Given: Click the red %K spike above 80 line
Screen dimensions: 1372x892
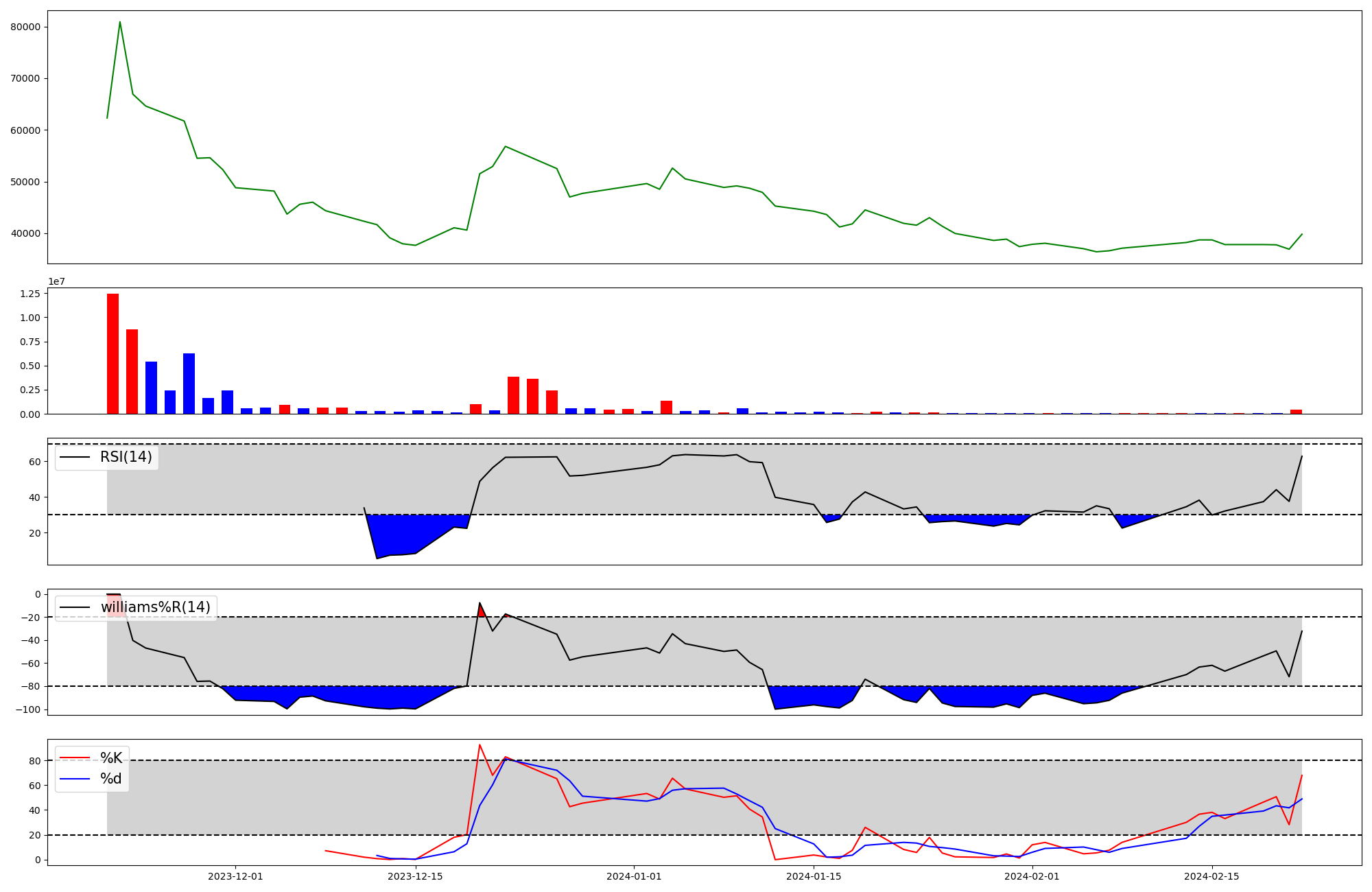Looking at the screenshot, I should 480,746.
